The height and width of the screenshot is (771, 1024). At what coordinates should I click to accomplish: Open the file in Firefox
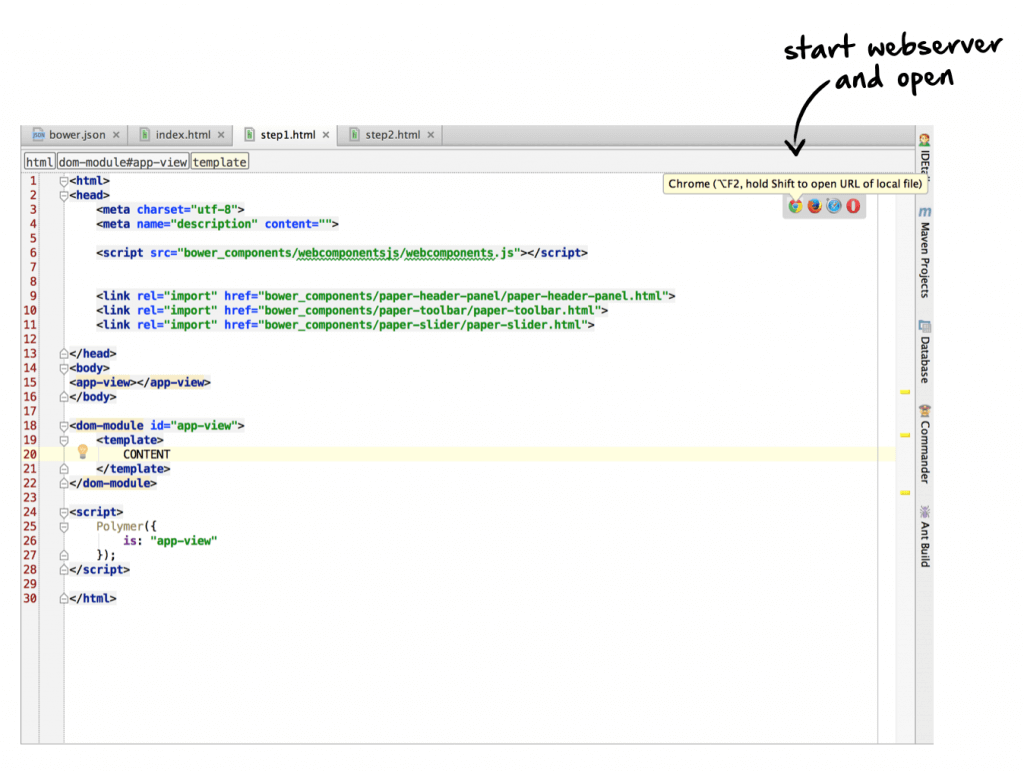click(x=814, y=206)
